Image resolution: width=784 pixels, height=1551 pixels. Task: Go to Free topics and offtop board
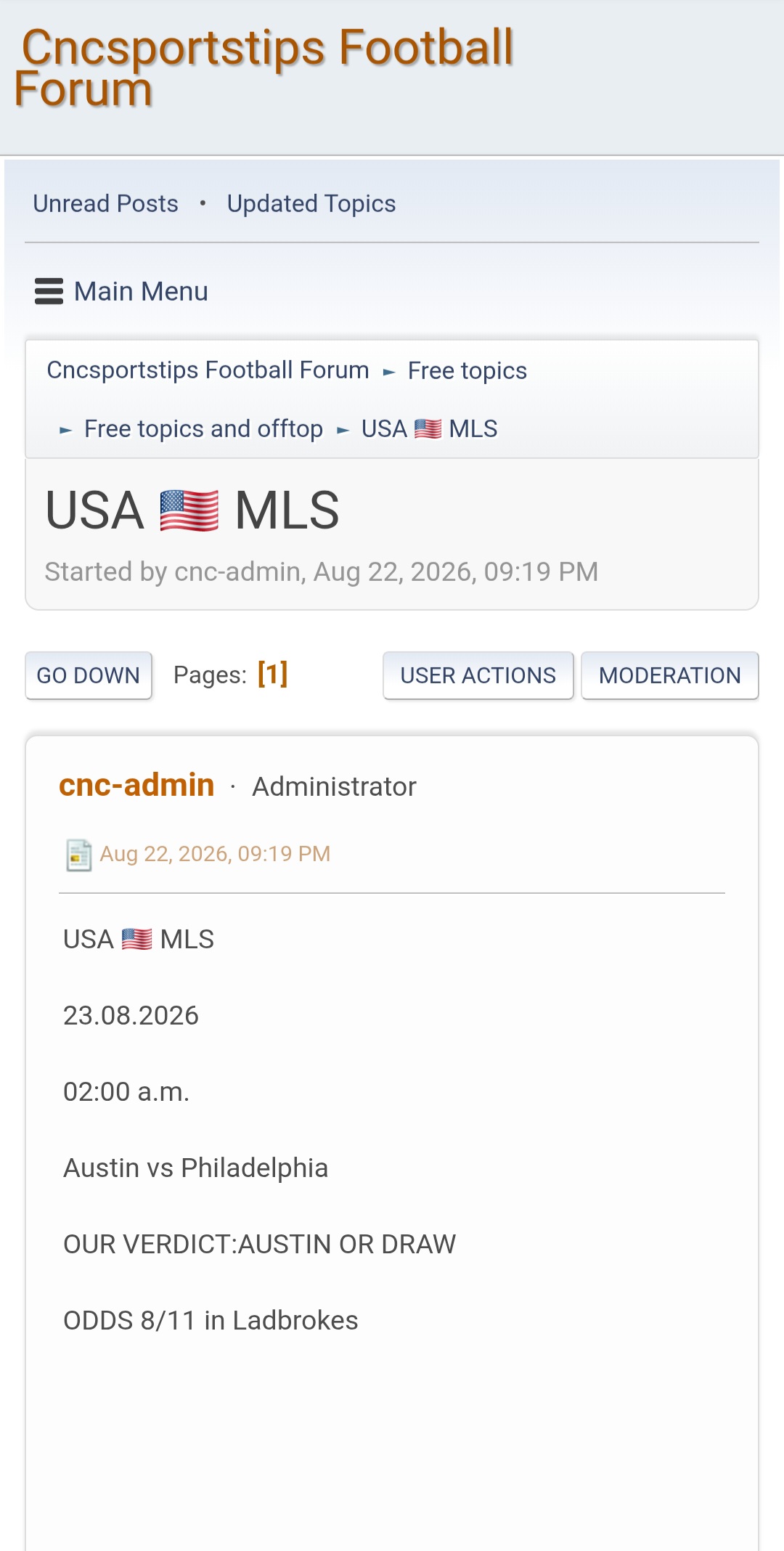(203, 429)
